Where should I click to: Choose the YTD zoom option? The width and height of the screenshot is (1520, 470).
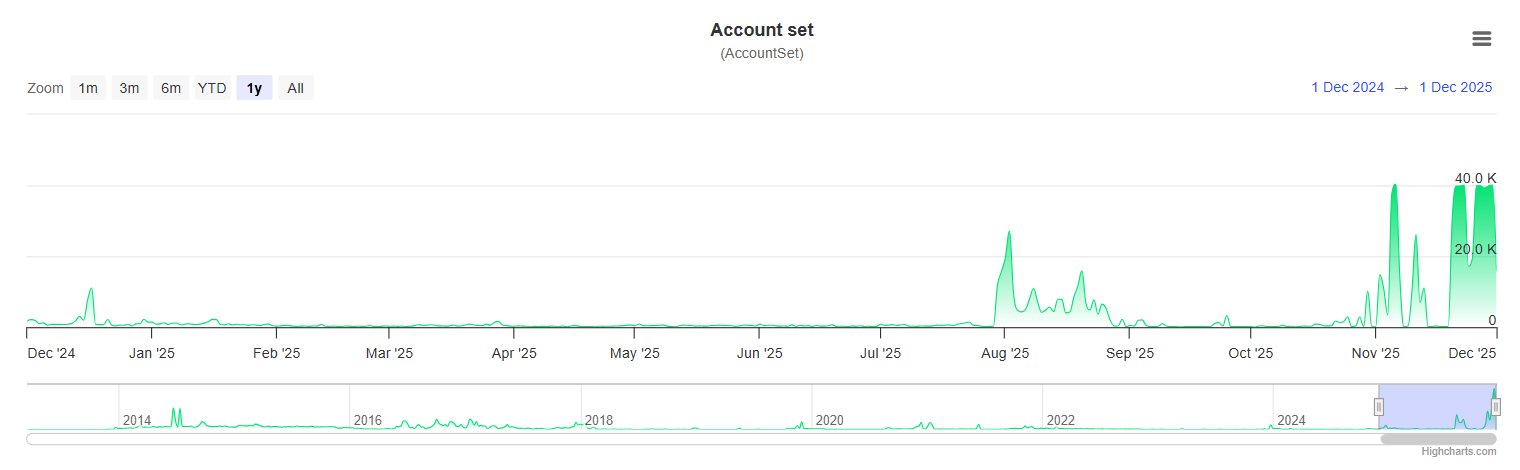coord(212,88)
